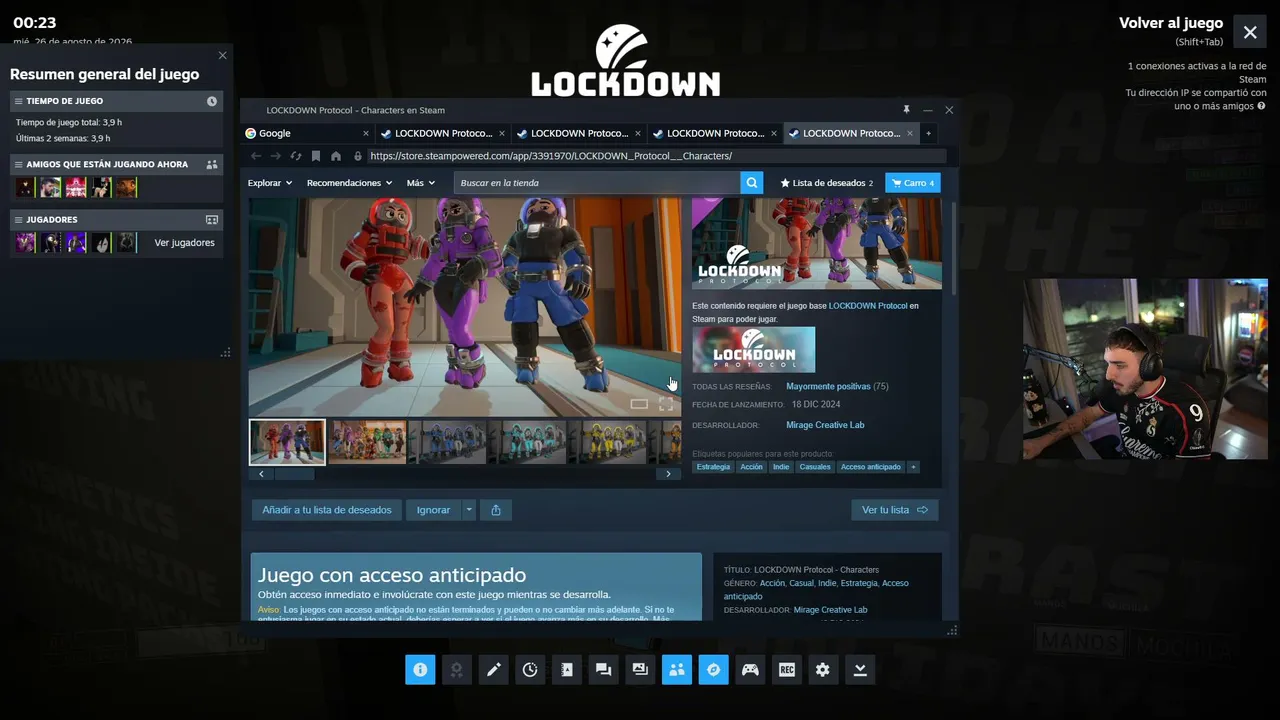
Task: Toggle the friends list overlay icon
Action: click(x=677, y=670)
